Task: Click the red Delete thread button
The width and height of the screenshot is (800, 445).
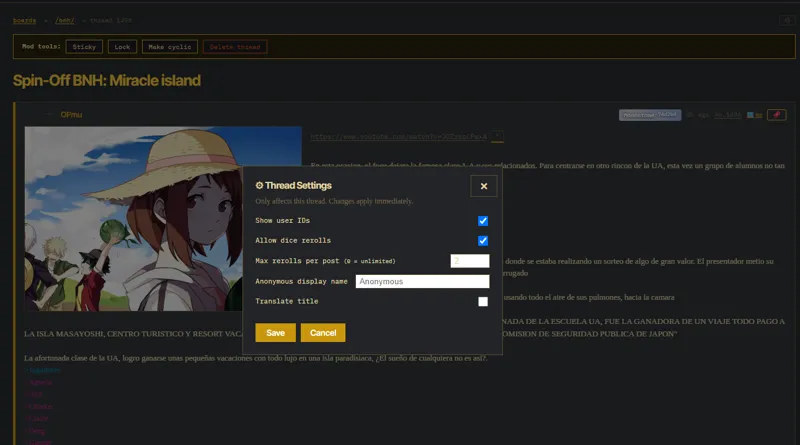Action: pos(235,47)
